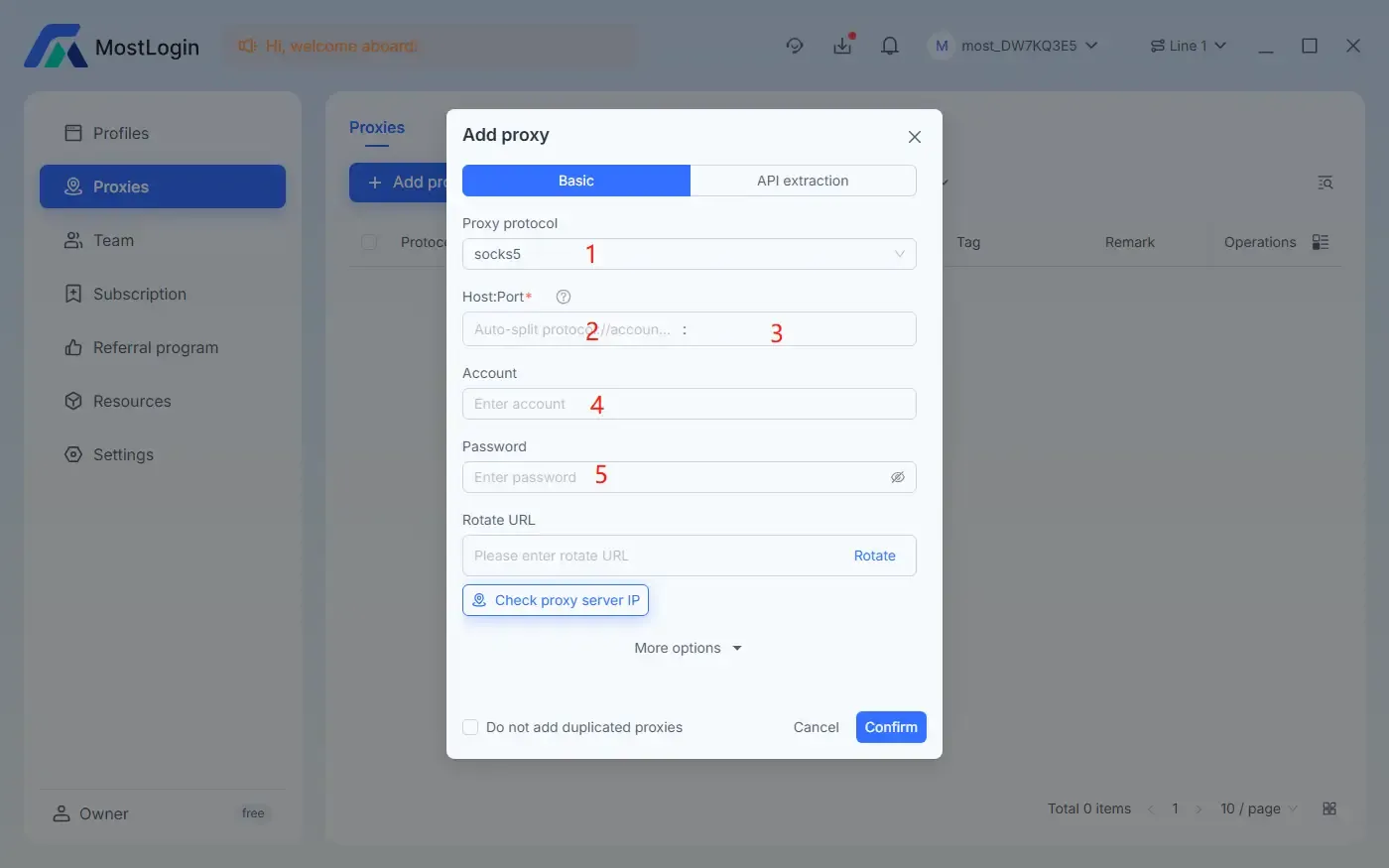This screenshot has height=868, width=1389.
Task: Open the 10 / page dropdown
Action: (x=1259, y=808)
